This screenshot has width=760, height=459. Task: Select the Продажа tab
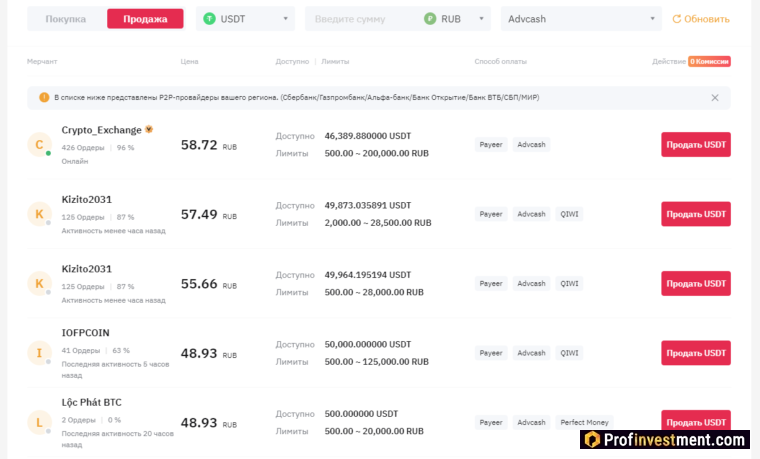145,19
